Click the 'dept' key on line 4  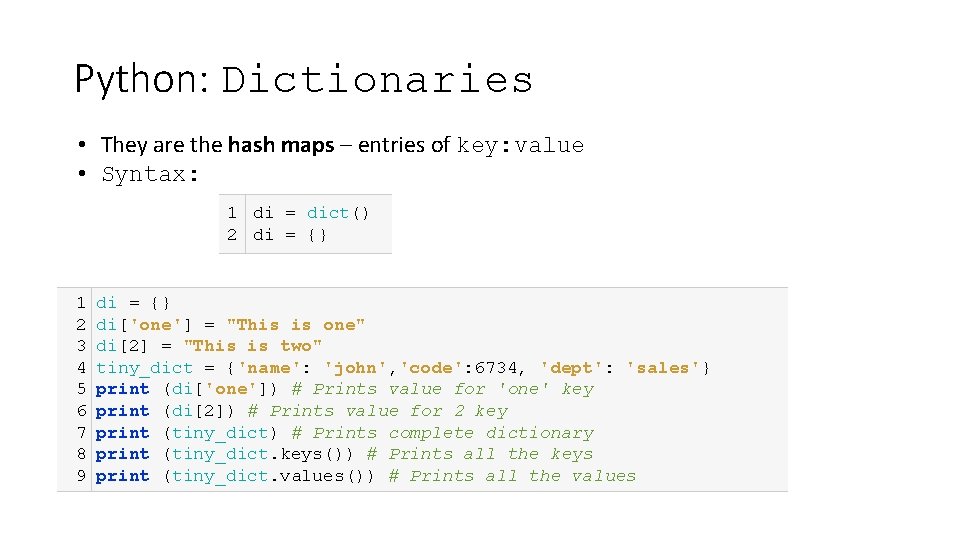(576, 368)
